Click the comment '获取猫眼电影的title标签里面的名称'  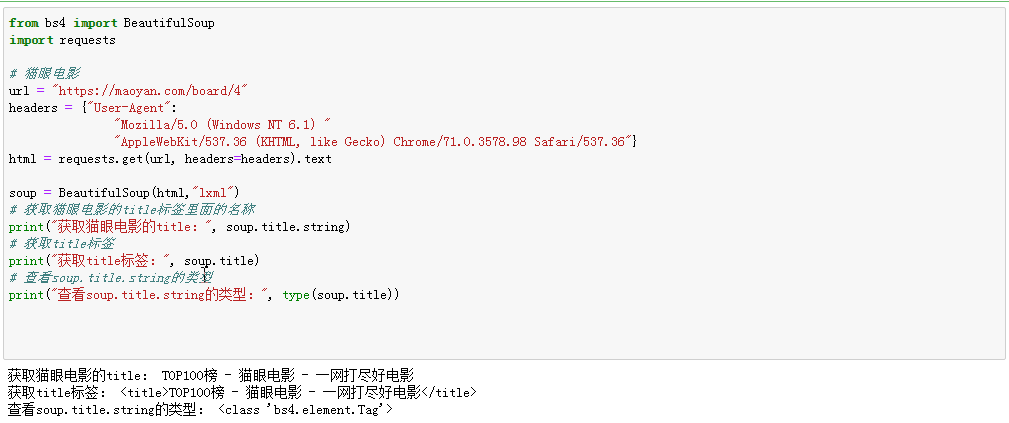pos(131,209)
